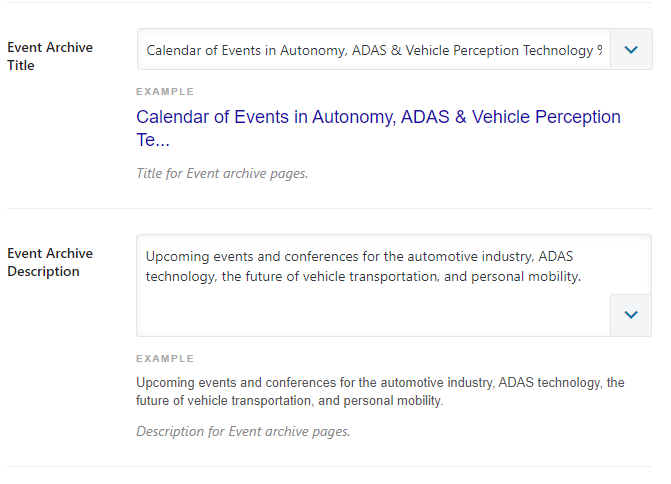Open the Event Archive Title dropdown arrow
This screenshot has height=484, width=671.
[x=630, y=49]
